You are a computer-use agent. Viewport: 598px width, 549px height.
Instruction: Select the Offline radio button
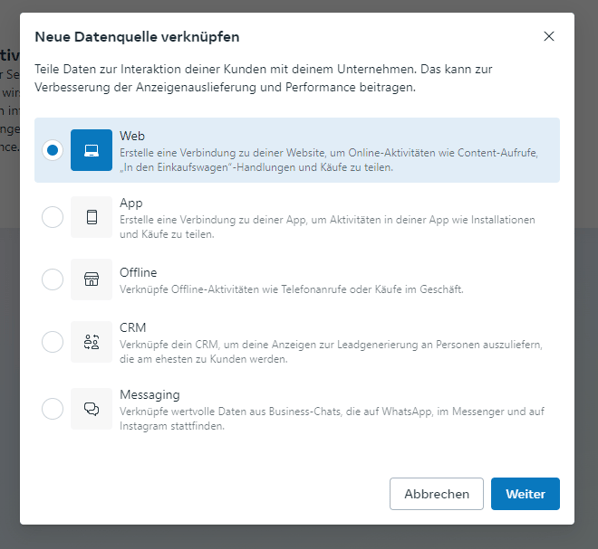[x=53, y=279]
